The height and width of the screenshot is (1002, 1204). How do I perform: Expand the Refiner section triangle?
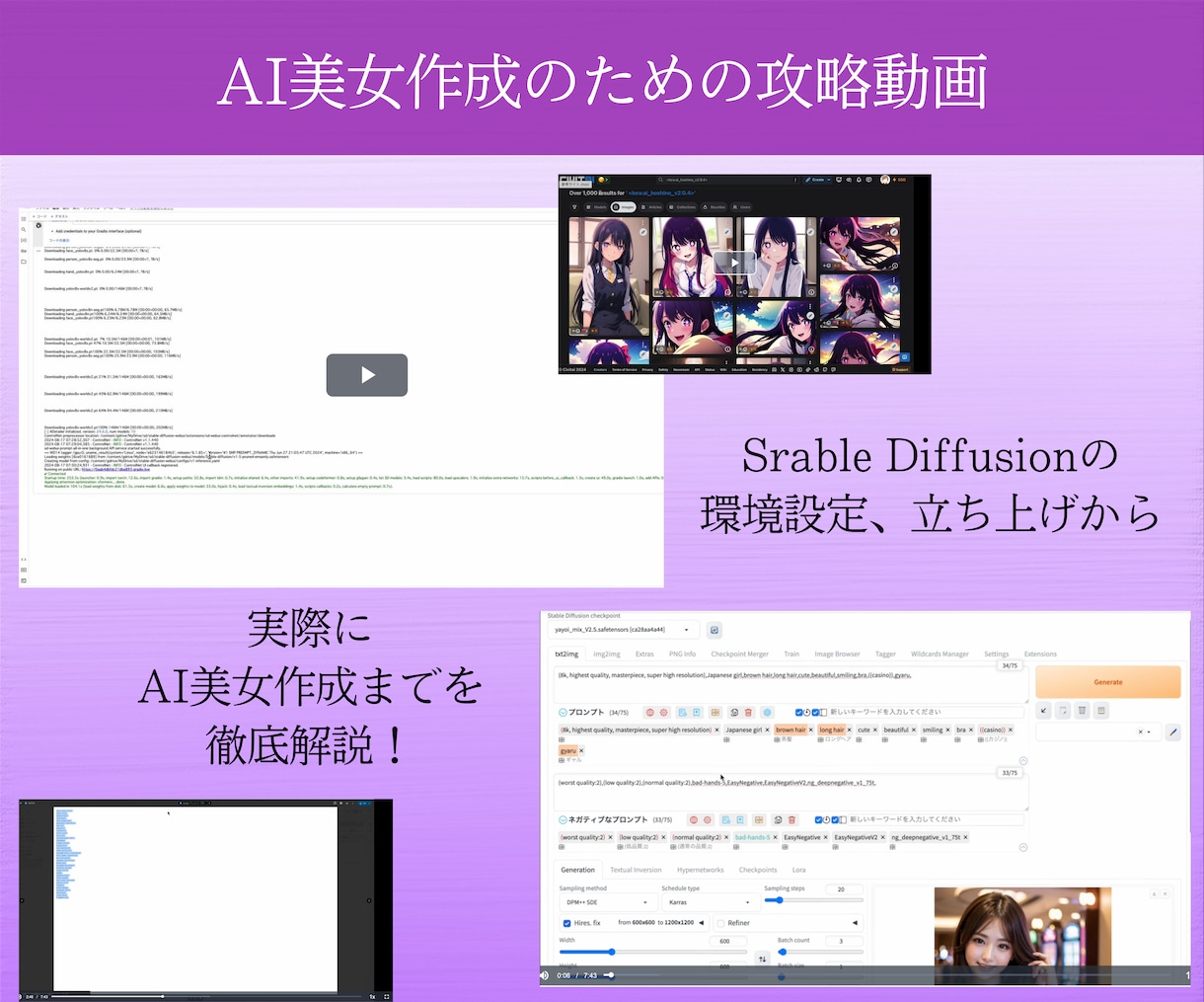tap(855, 923)
